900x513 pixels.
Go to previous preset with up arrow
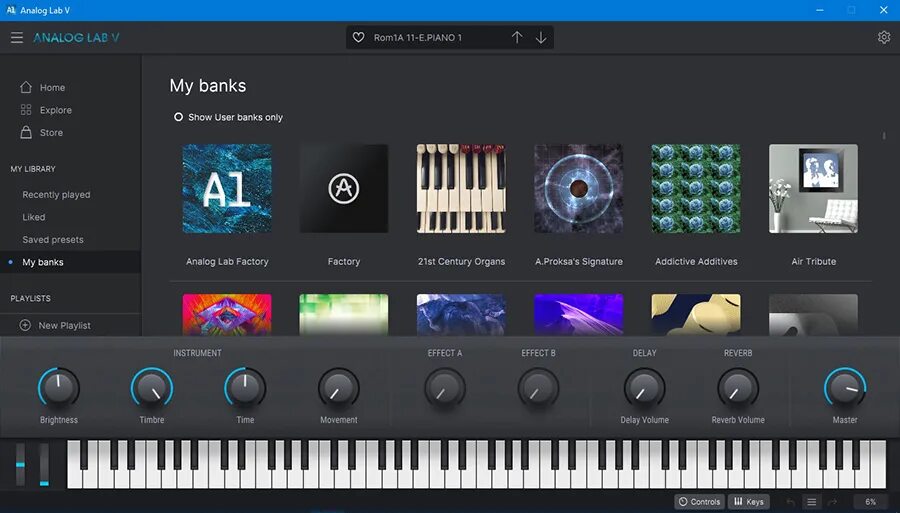pos(517,38)
